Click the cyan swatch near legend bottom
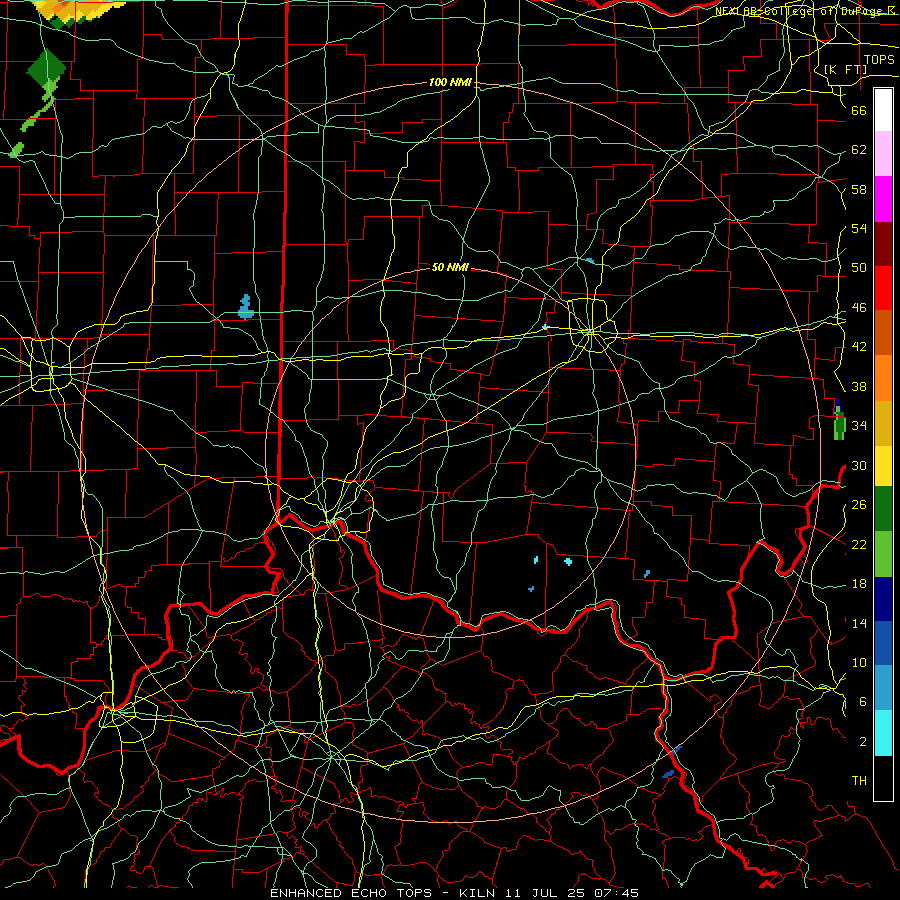This screenshot has width=900, height=900. (883, 733)
